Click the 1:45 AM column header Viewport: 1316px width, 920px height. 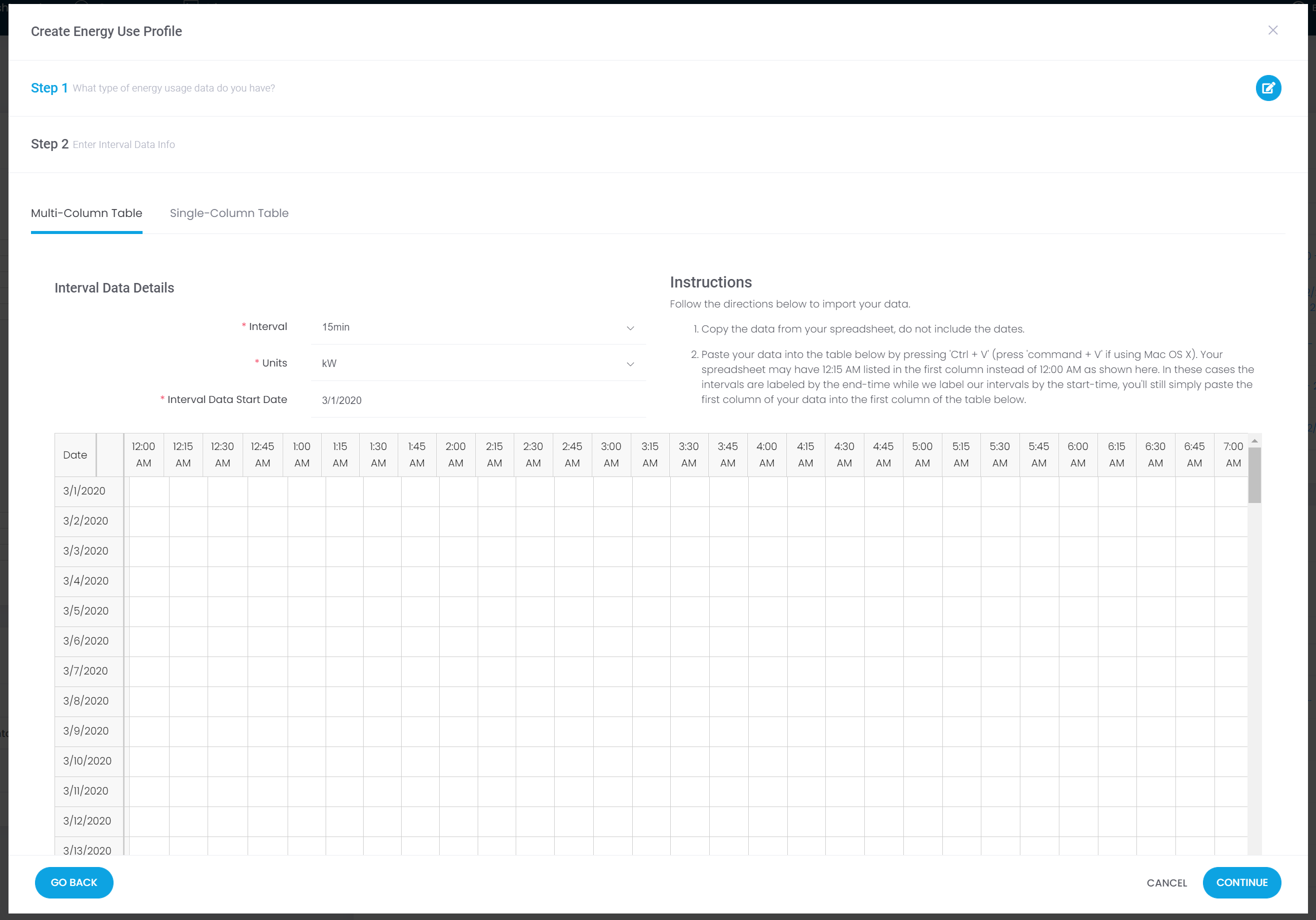[417, 455]
